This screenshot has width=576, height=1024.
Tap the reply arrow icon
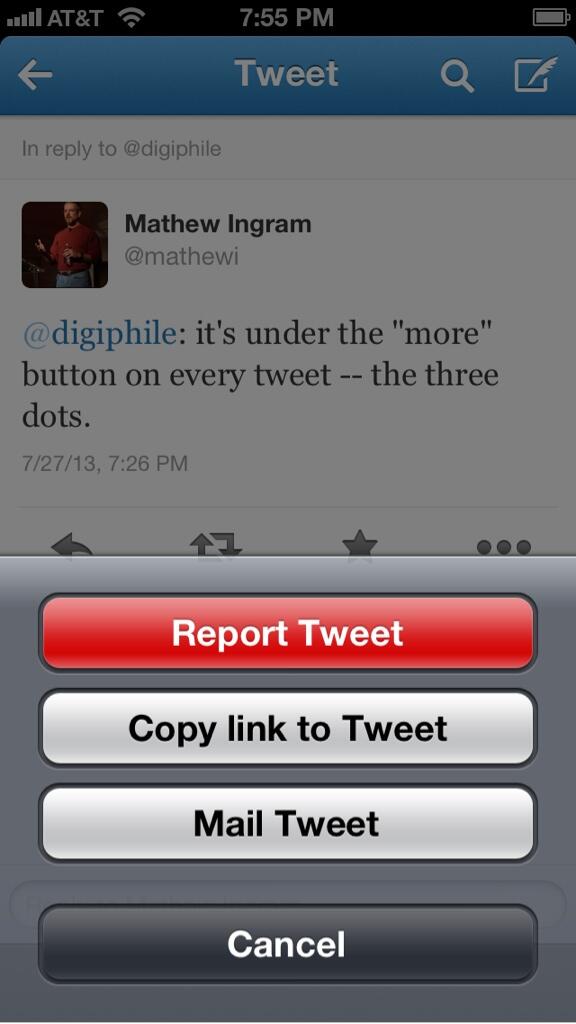(x=71, y=545)
